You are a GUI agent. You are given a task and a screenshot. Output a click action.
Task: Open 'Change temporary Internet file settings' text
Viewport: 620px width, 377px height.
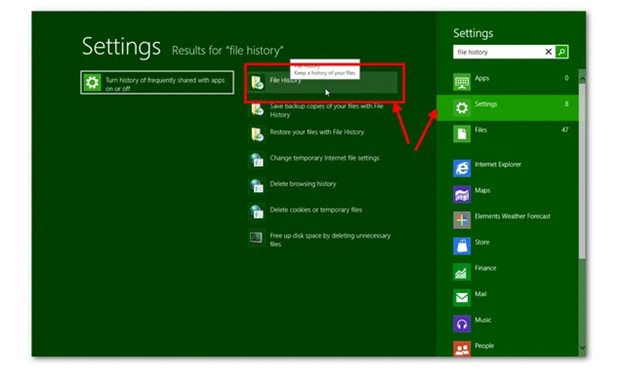click(324, 158)
